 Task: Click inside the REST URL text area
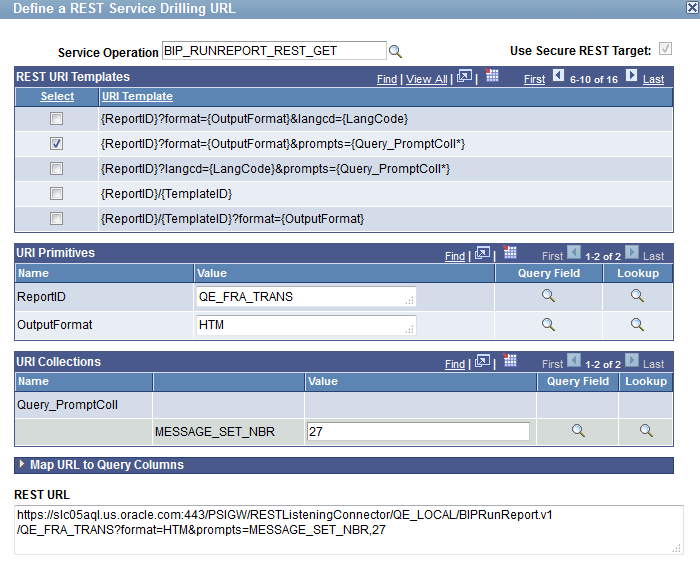(x=348, y=530)
